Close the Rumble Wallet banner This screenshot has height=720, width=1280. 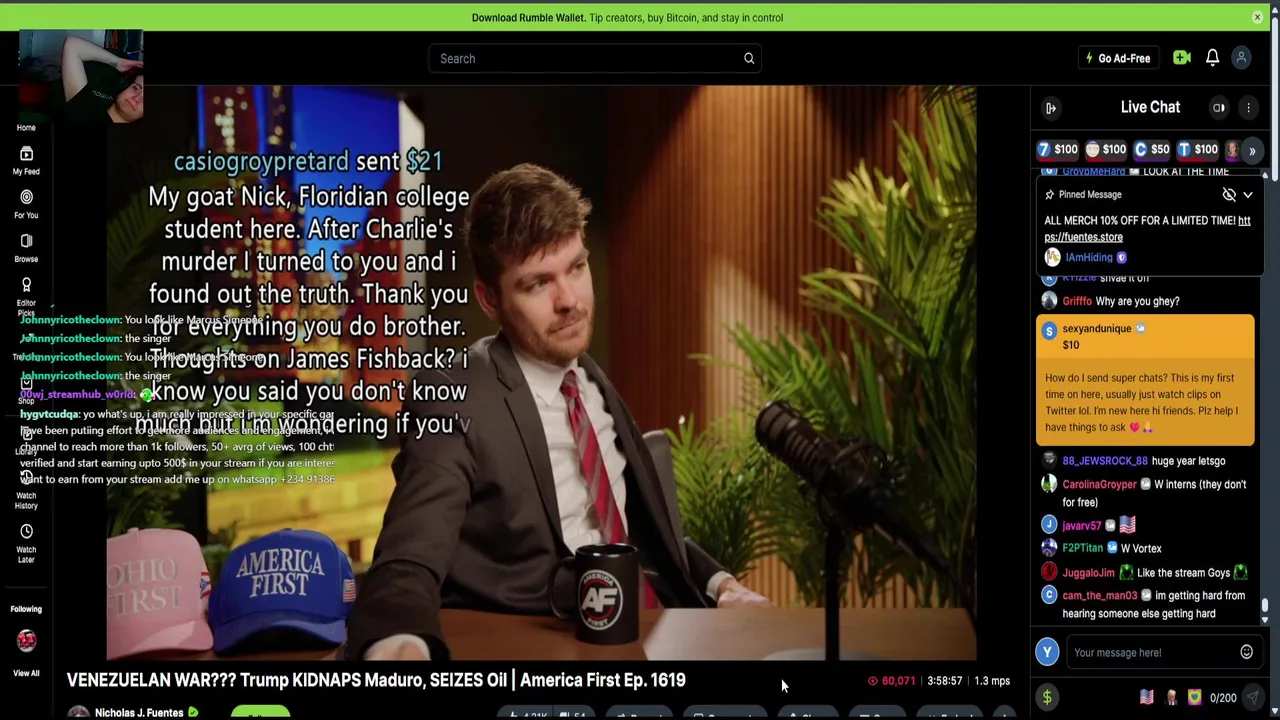click(1257, 17)
